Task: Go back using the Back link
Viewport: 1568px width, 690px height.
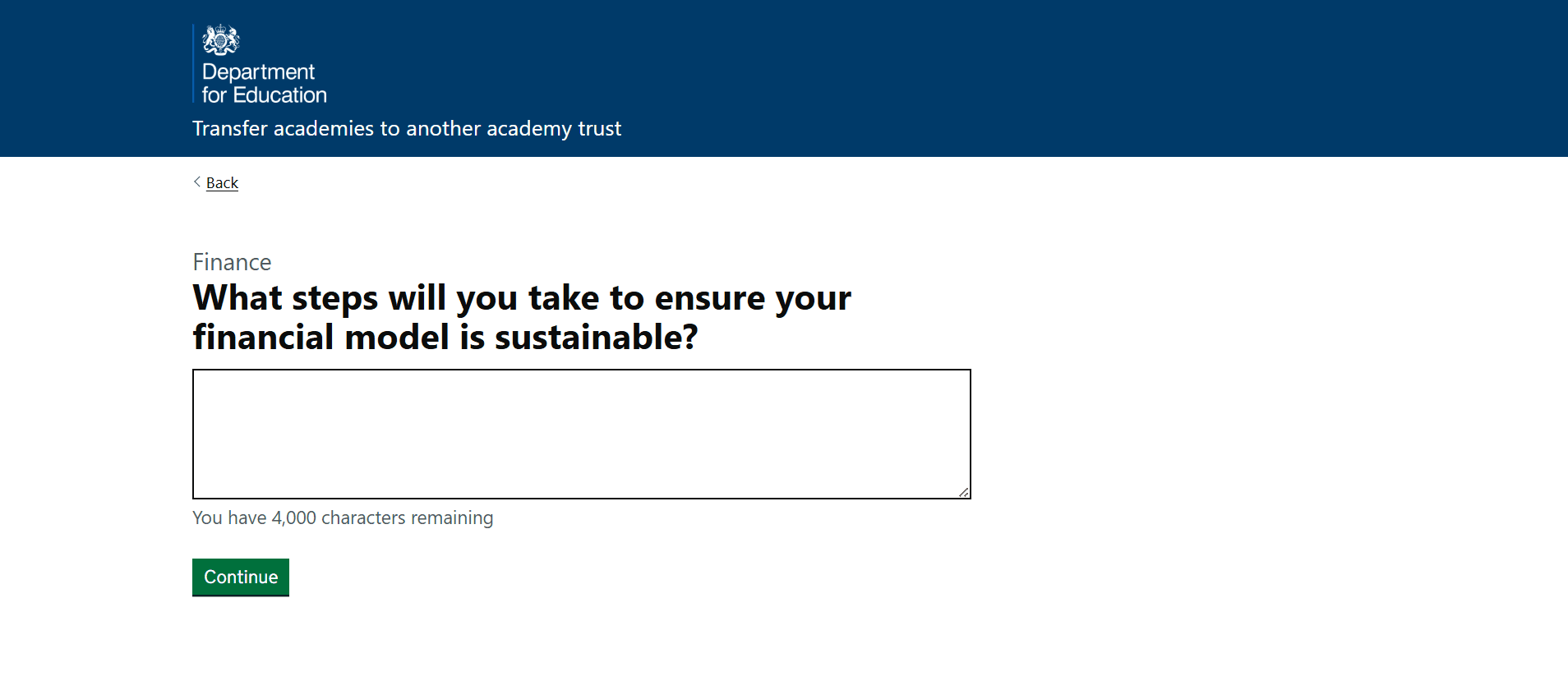Action: click(222, 183)
